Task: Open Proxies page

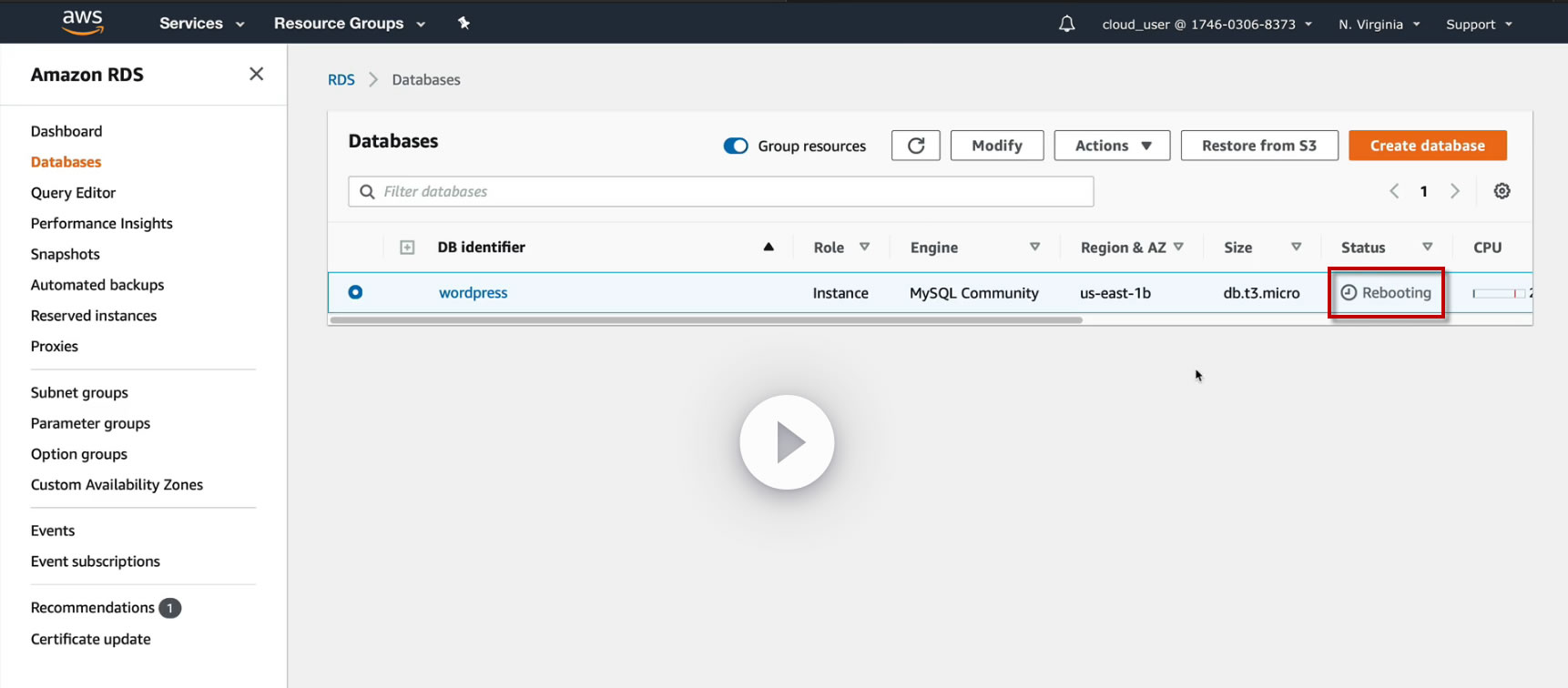Action: point(55,347)
